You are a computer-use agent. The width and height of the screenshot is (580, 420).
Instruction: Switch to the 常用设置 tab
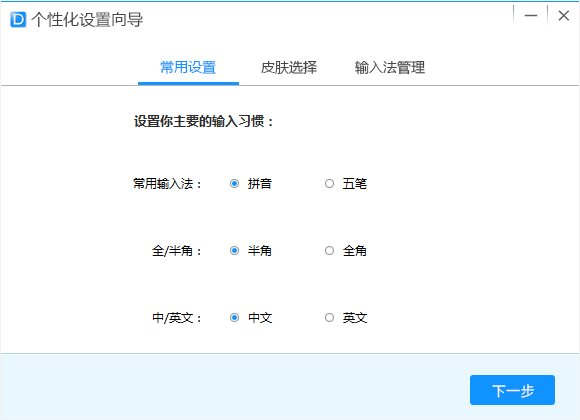point(188,68)
